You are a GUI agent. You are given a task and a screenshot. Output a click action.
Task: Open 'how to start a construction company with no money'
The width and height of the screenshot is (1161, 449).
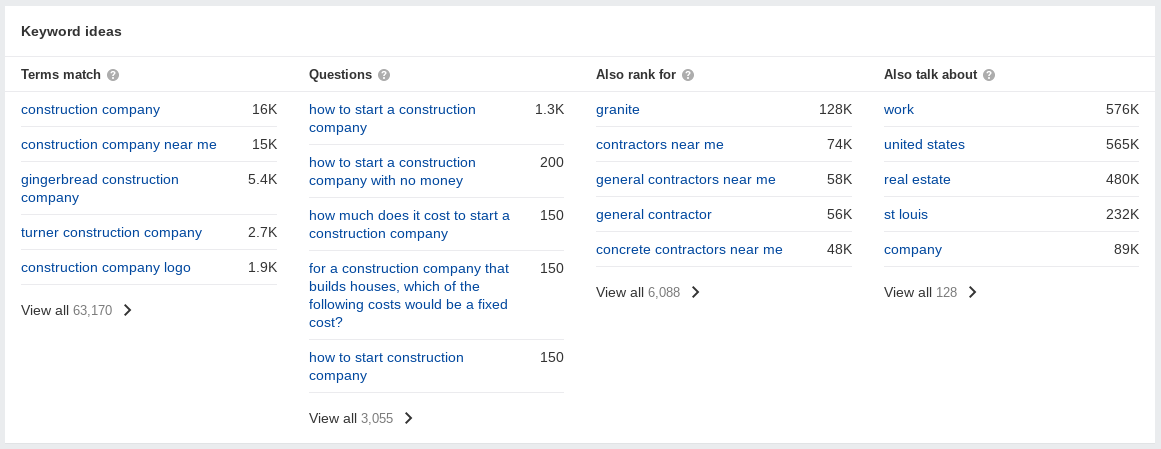pos(392,171)
